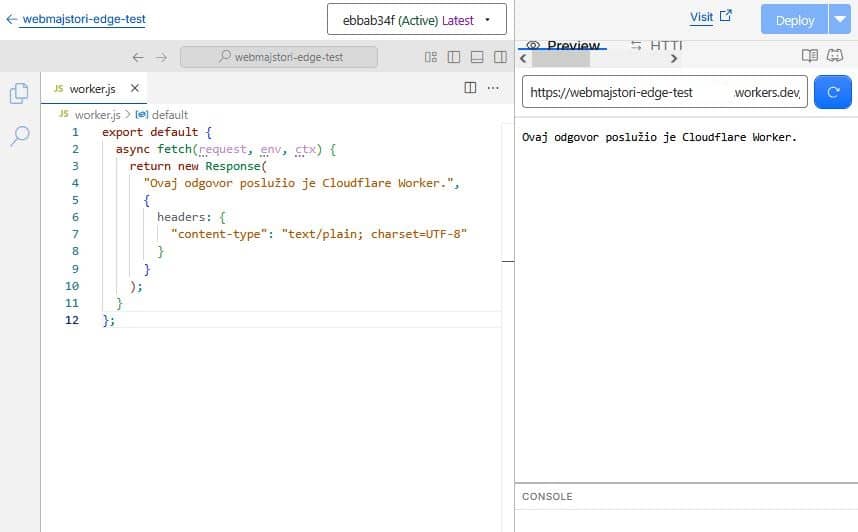The height and width of the screenshot is (532, 858).
Task: Switch to the Preview tab
Action: tap(564, 45)
